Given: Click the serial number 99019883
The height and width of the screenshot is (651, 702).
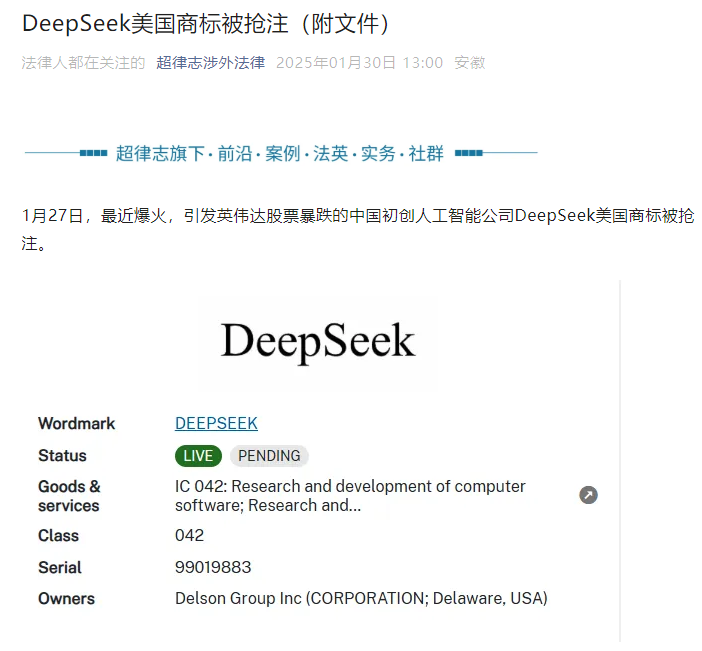Looking at the screenshot, I should coord(213,567).
